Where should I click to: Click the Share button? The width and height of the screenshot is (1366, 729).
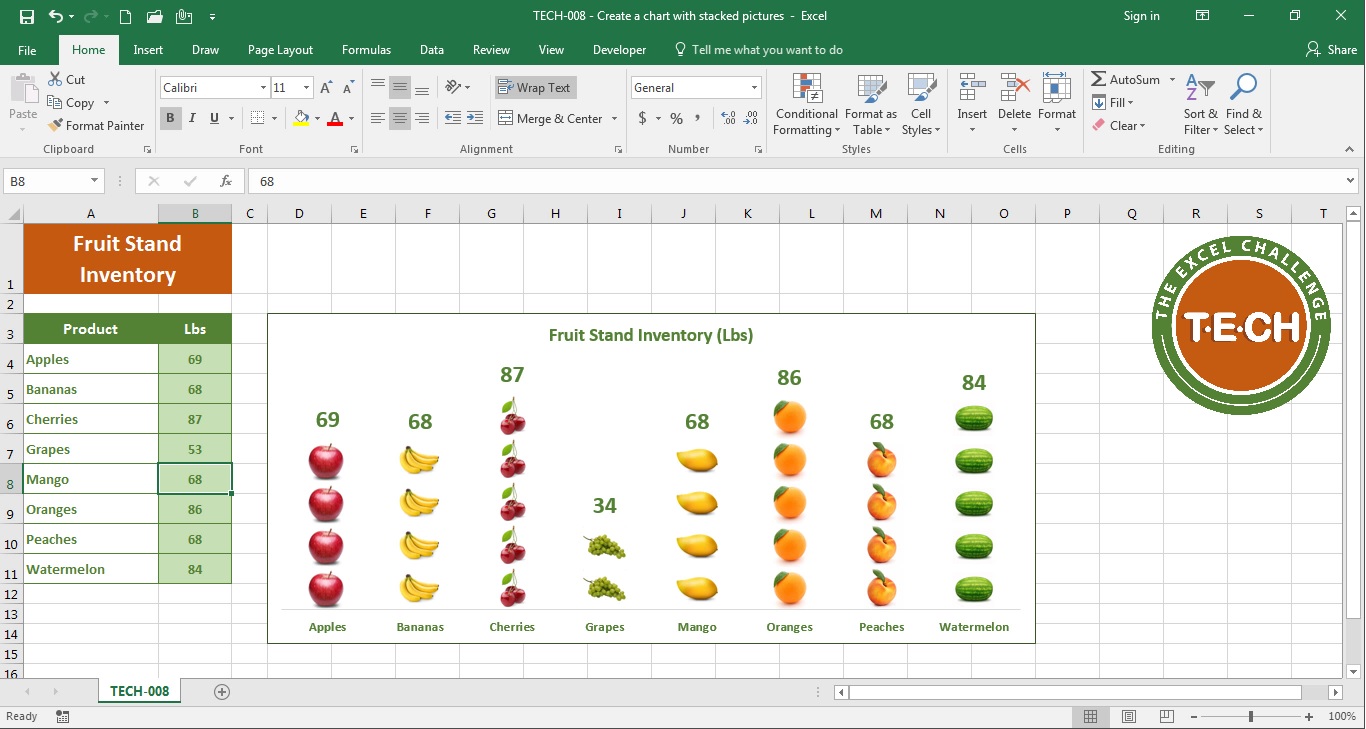click(x=1331, y=50)
